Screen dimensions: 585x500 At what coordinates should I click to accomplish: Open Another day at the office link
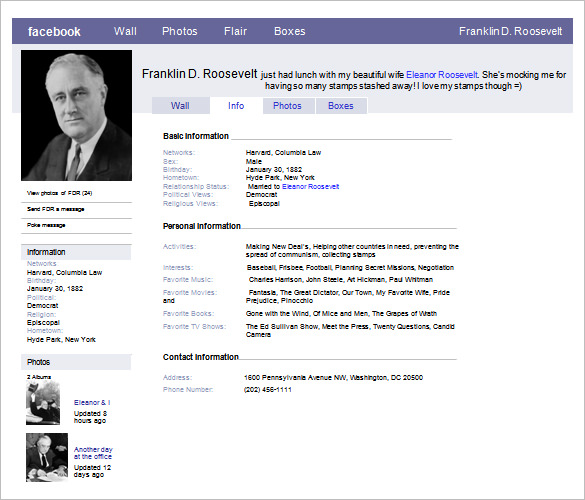(x=93, y=453)
